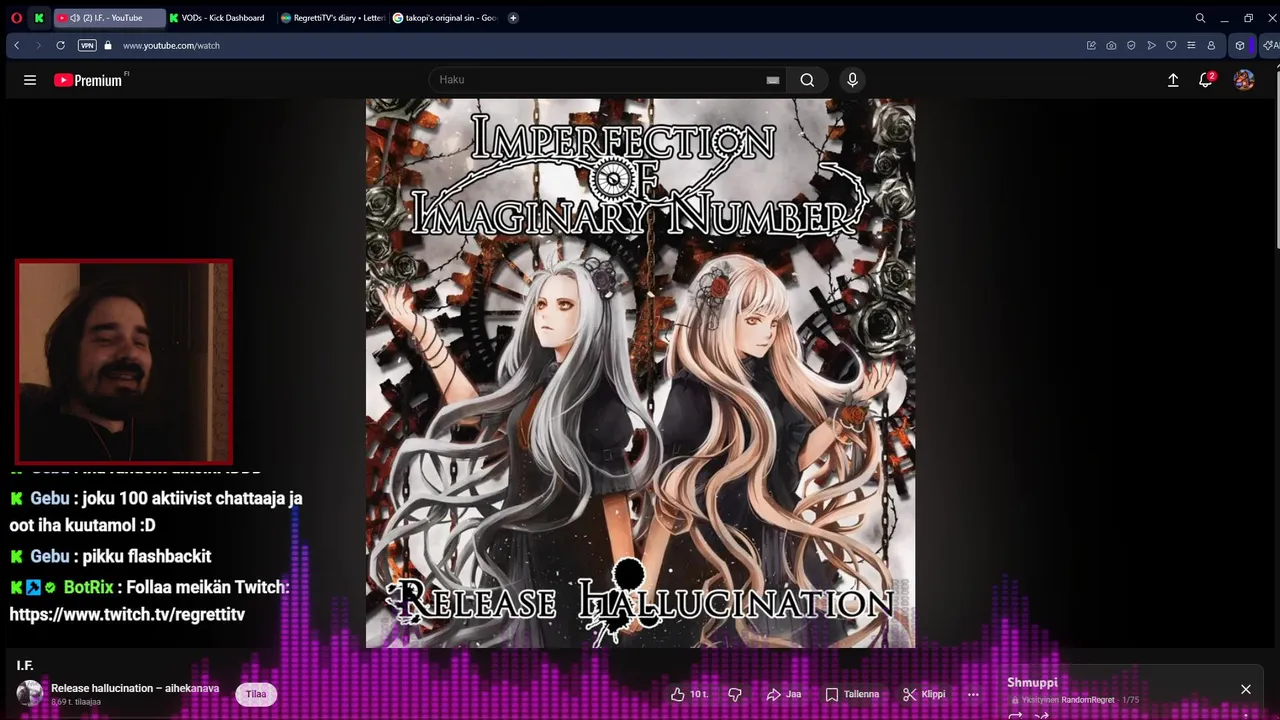Mute audio icon on YouTube tab
1280x720 pixels.
coord(75,18)
